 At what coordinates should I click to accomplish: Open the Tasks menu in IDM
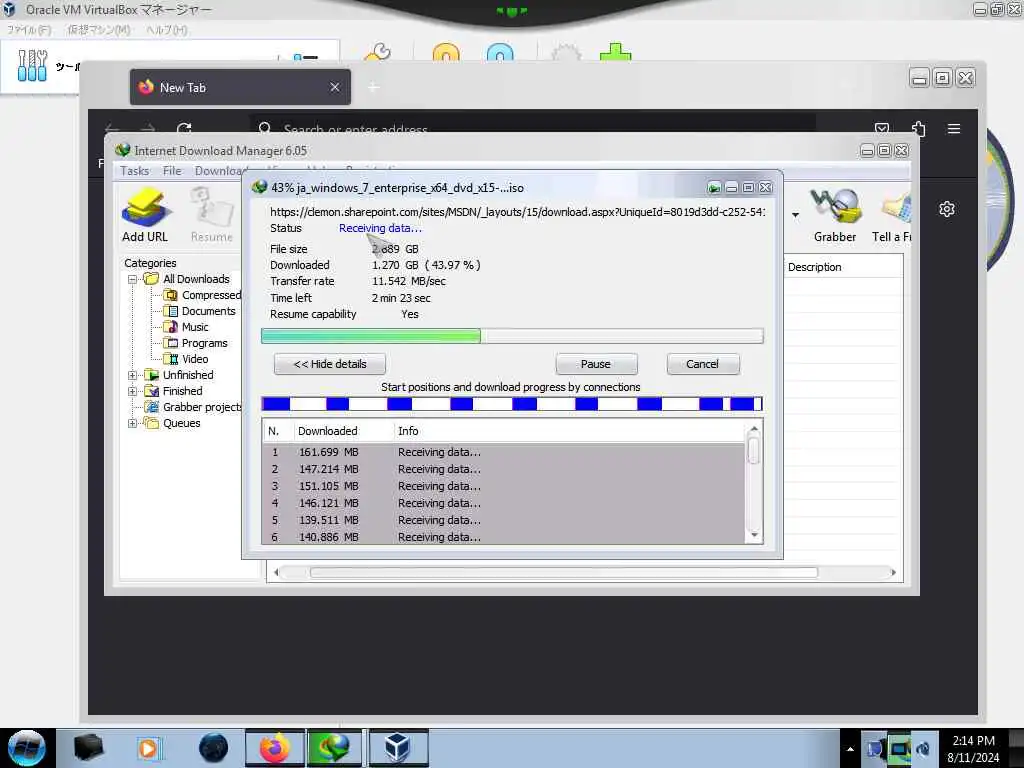[x=135, y=171]
